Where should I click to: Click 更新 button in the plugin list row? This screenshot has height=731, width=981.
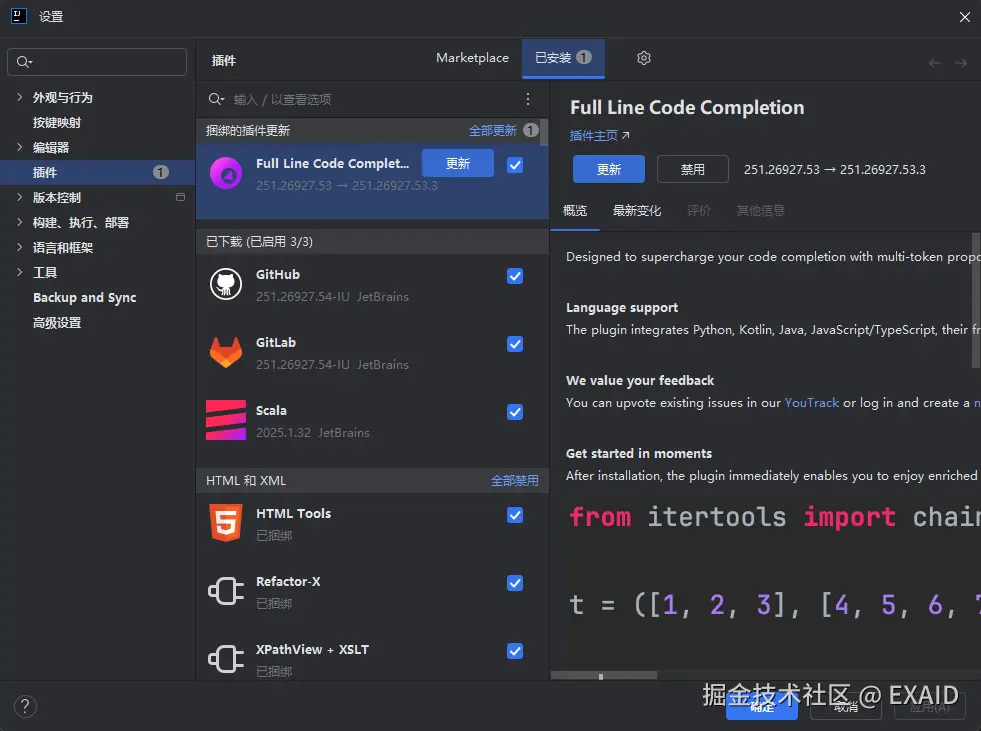pyautogui.click(x=458, y=163)
